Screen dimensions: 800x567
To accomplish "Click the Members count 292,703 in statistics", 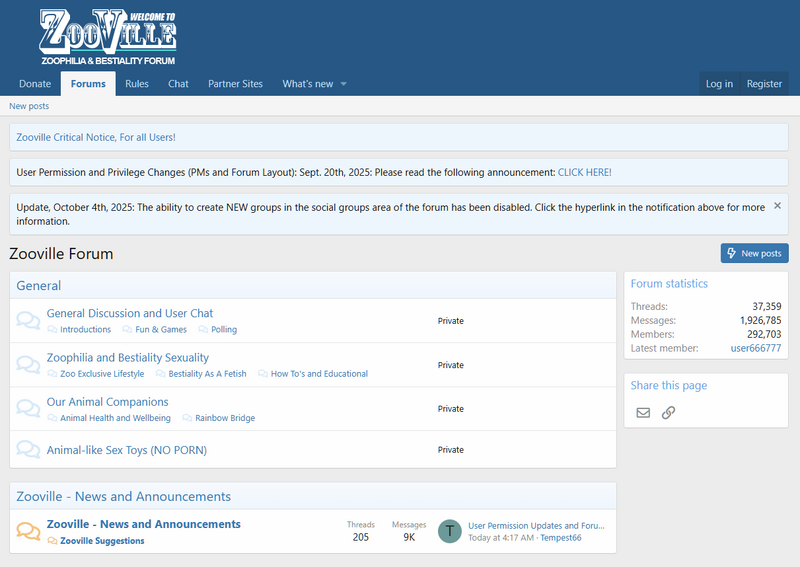I will click(x=764, y=334).
